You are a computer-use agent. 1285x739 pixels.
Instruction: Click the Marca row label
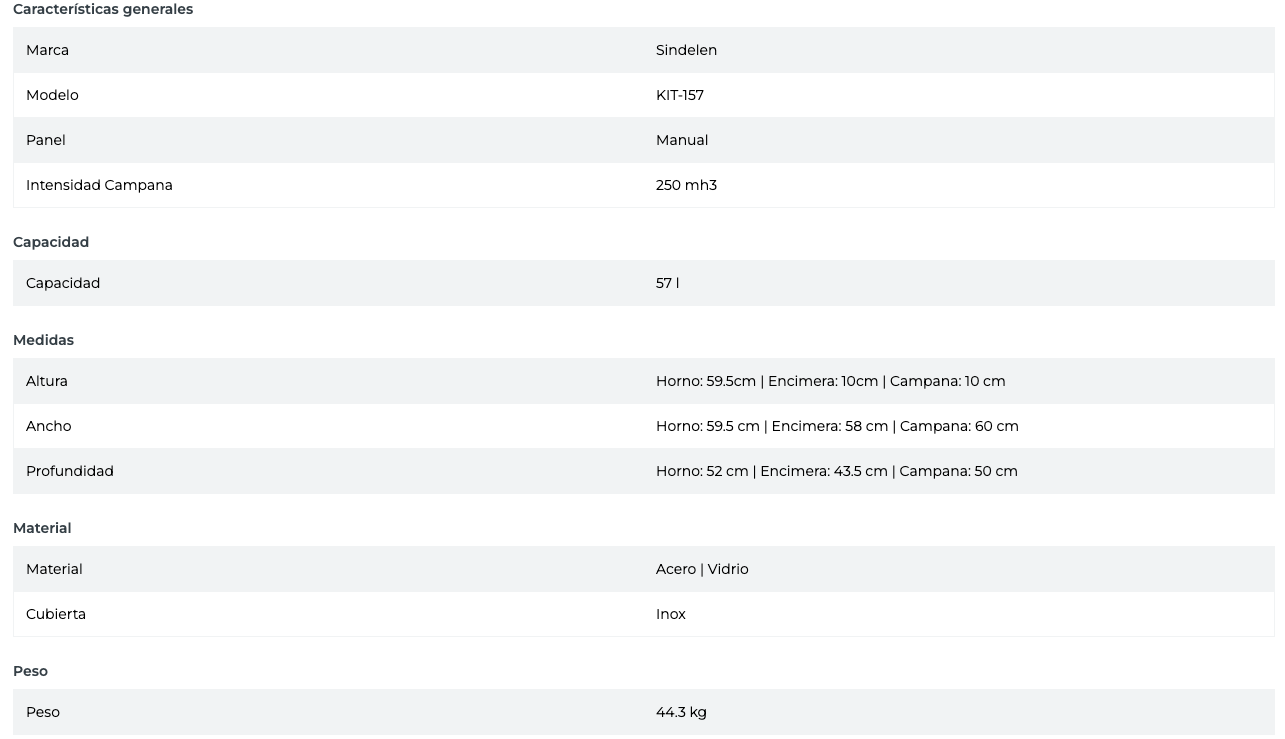click(x=47, y=50)
